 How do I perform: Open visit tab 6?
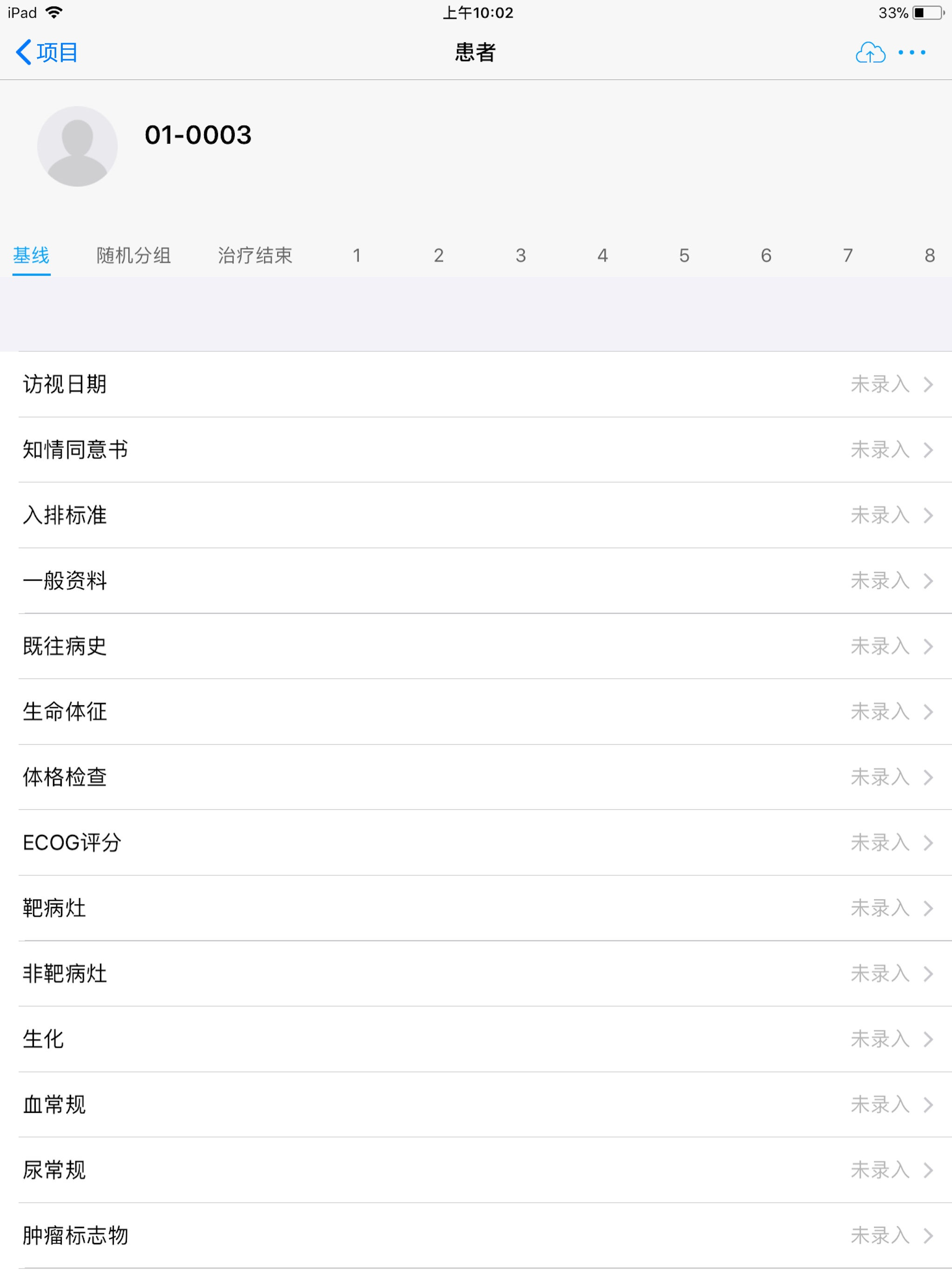point(766,256)
